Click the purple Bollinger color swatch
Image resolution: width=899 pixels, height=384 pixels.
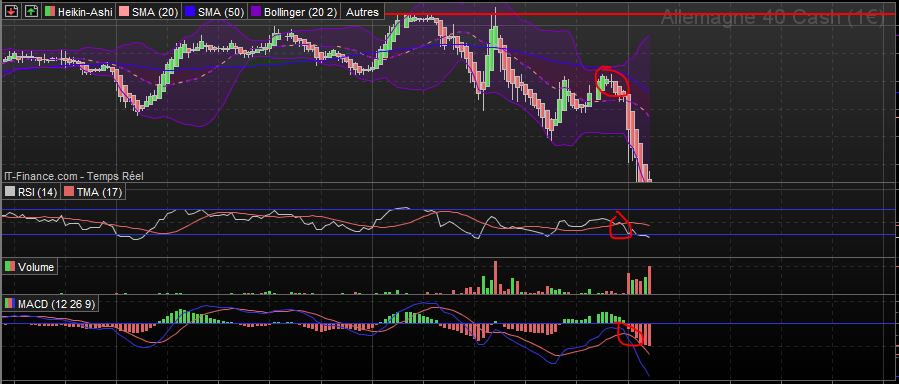256,11
